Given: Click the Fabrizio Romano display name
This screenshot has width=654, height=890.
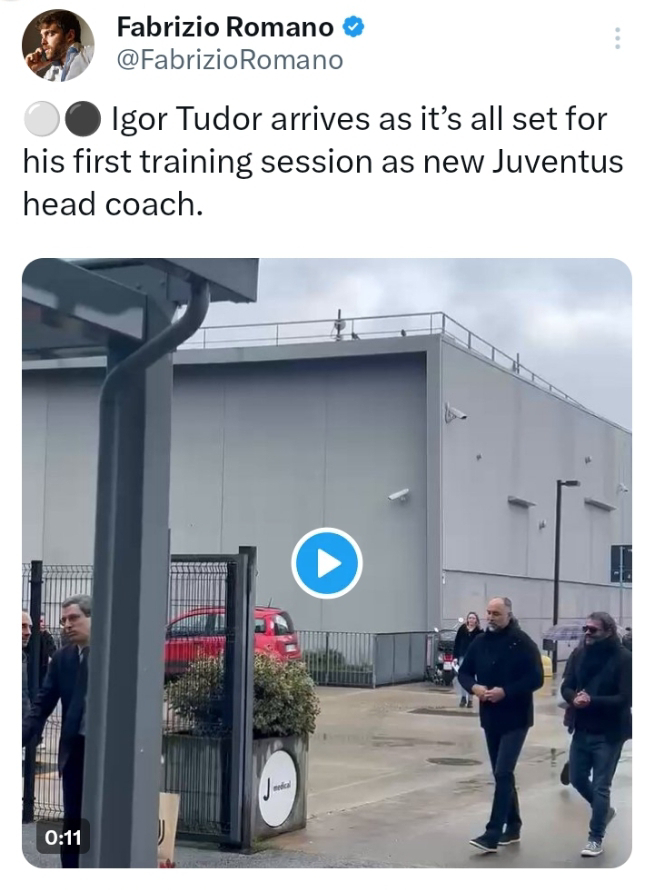Looking at the screenshot, I should [x=225, y=27].
